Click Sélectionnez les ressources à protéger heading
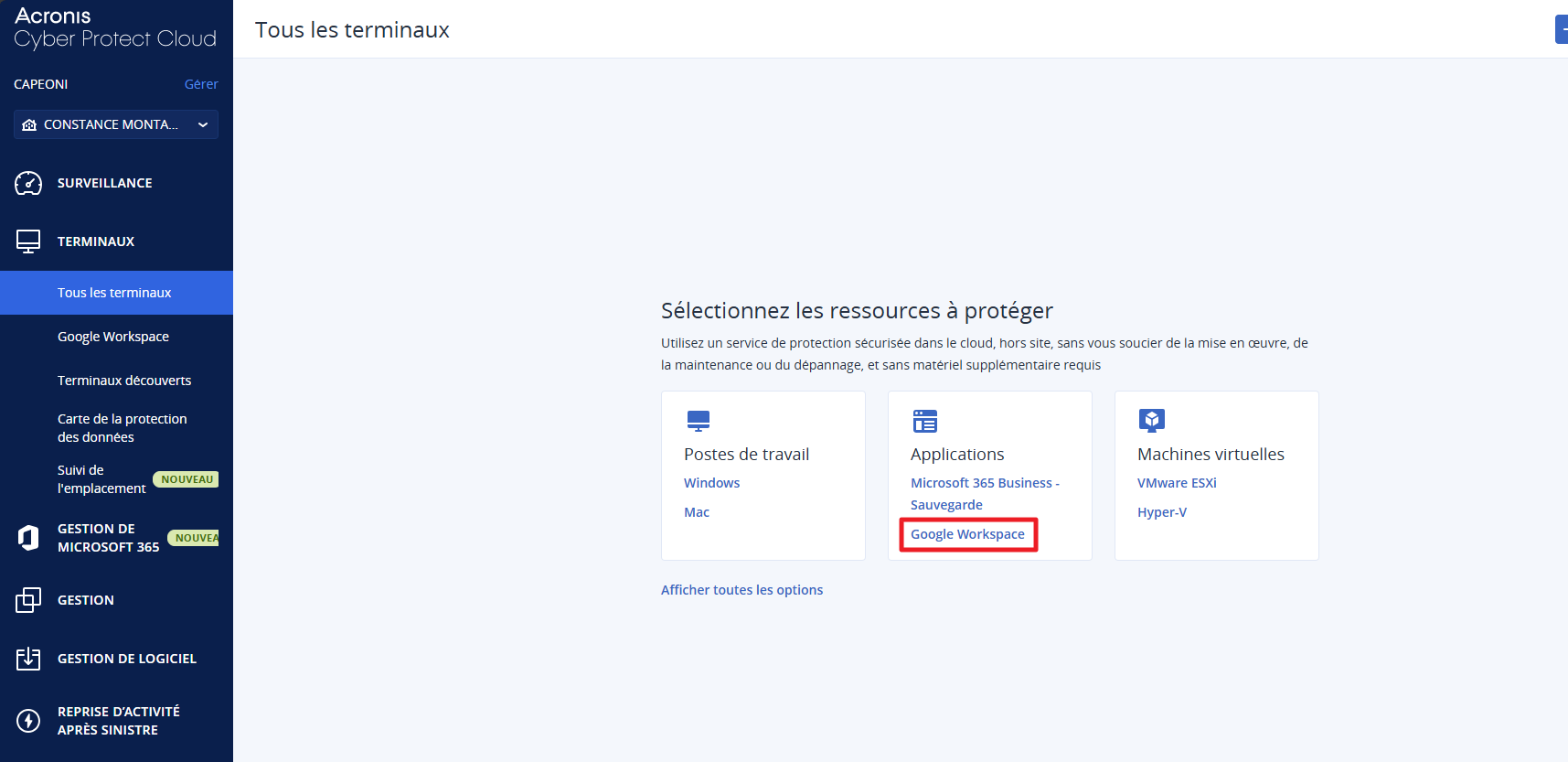Screen dimensions: 1568x762 (x=857, y=311)
